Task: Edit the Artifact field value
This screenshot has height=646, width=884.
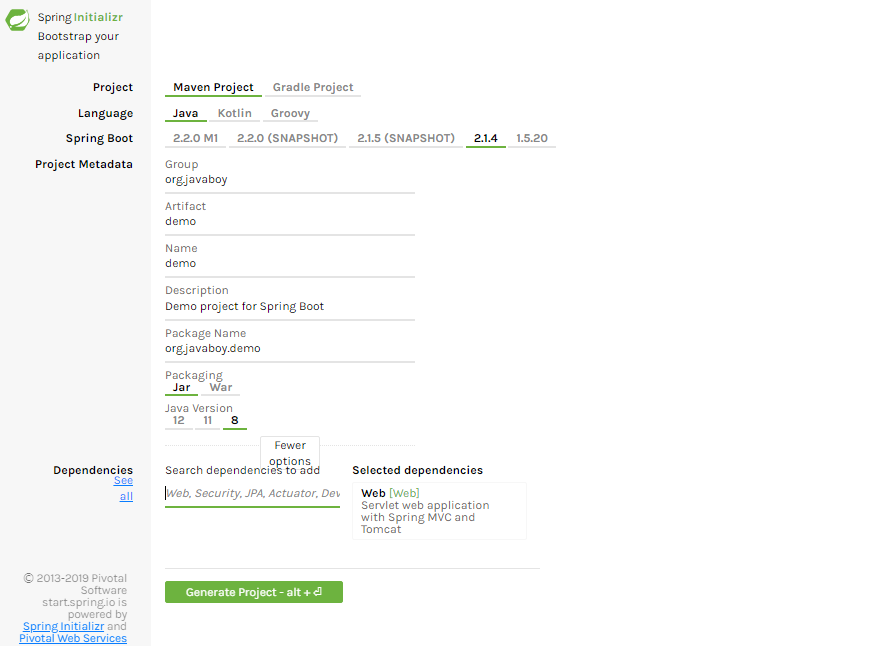Action: click(290, 222)
